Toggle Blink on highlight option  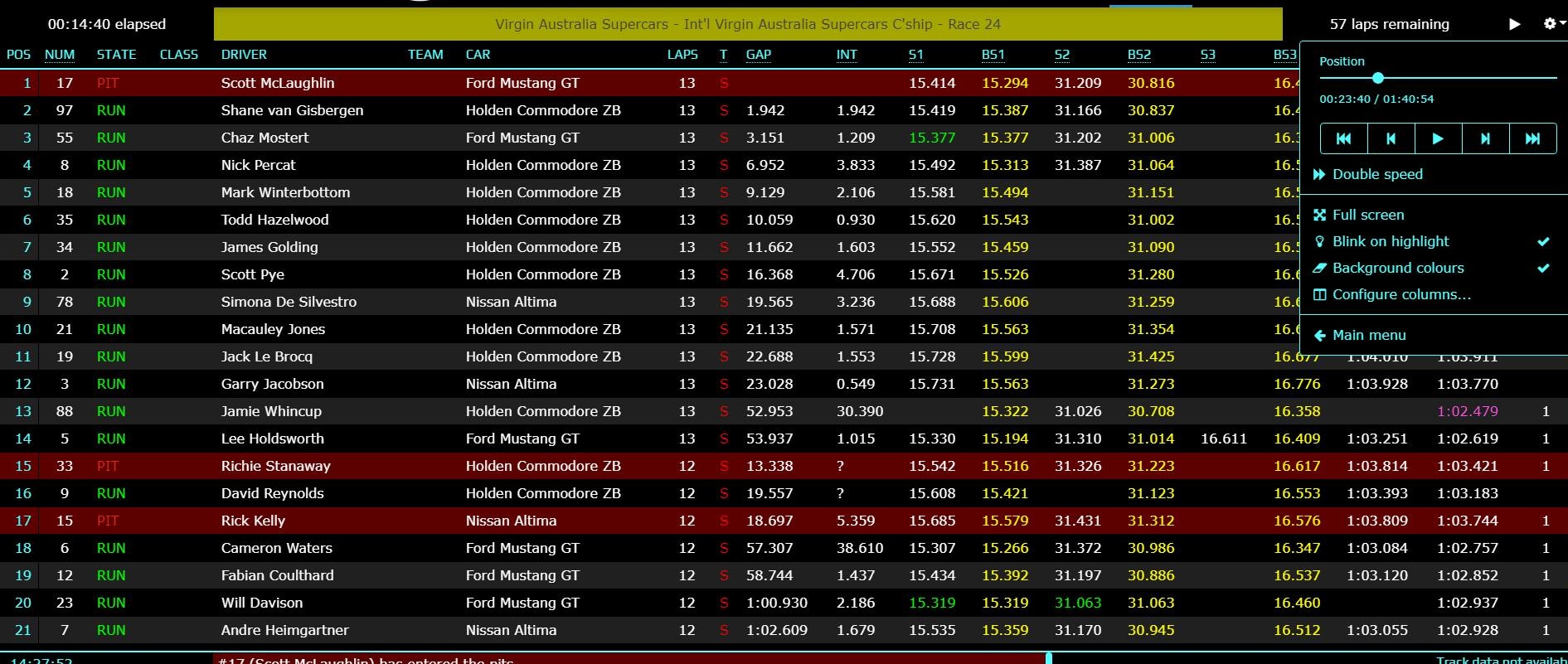coord(1432,241)
